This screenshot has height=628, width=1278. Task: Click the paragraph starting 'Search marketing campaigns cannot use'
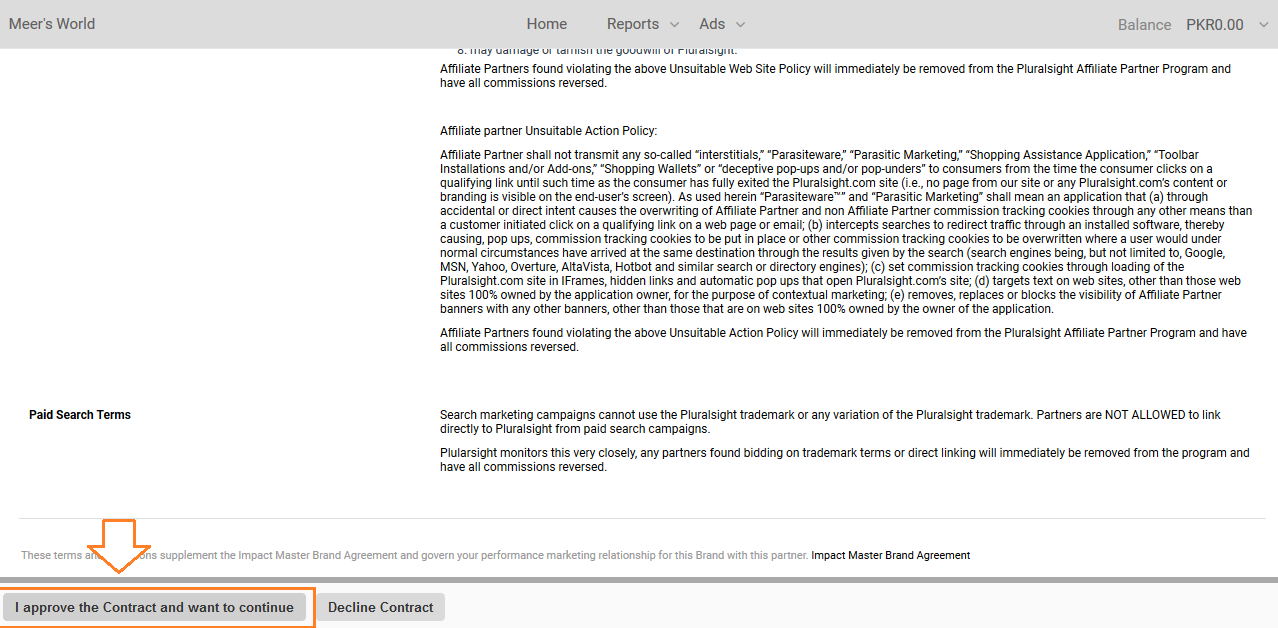coord(830,422)
